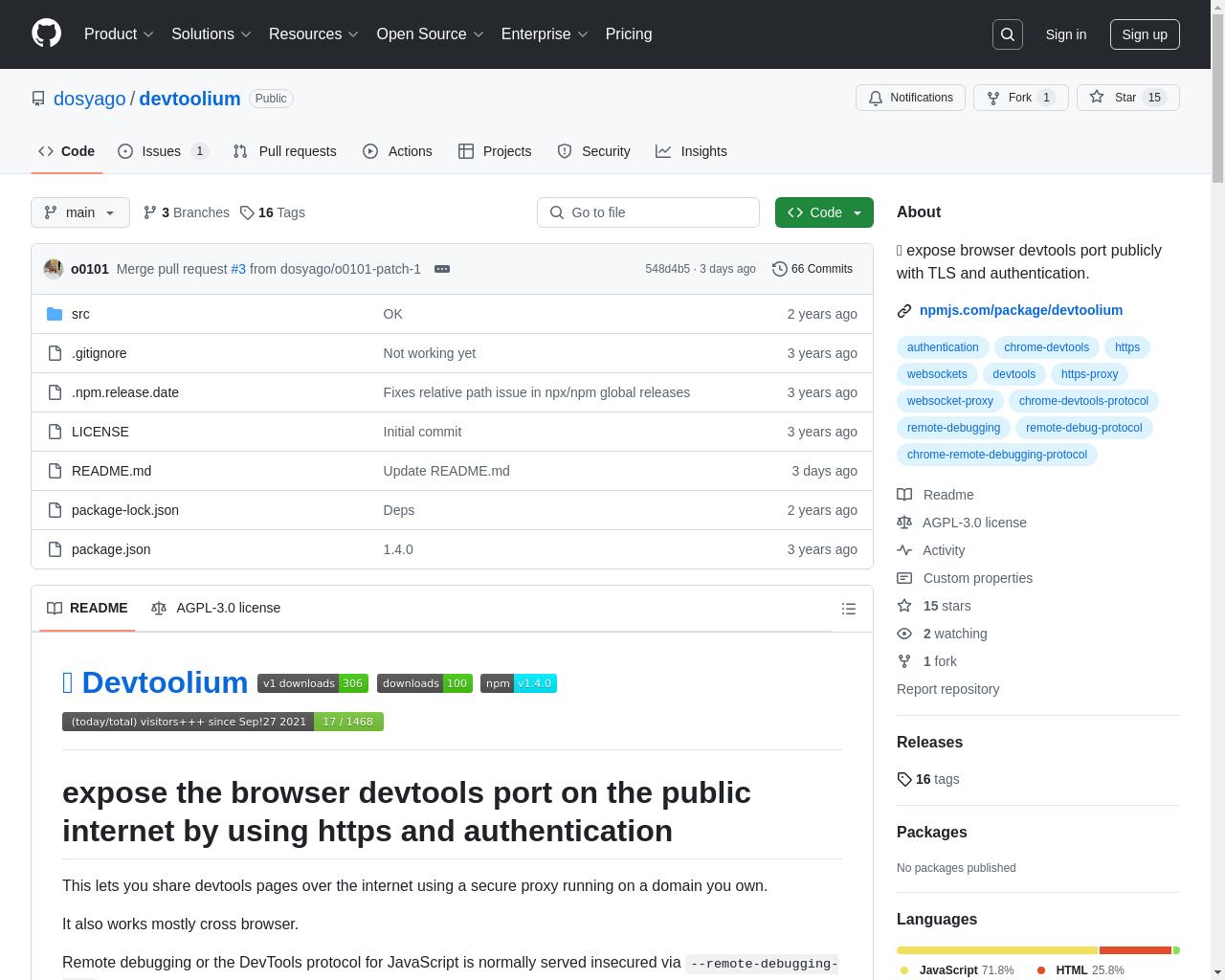Screen dimensions: 1225x980
Task: Open the Solutions menu dropdown
Action: click(x=212, y=33)
